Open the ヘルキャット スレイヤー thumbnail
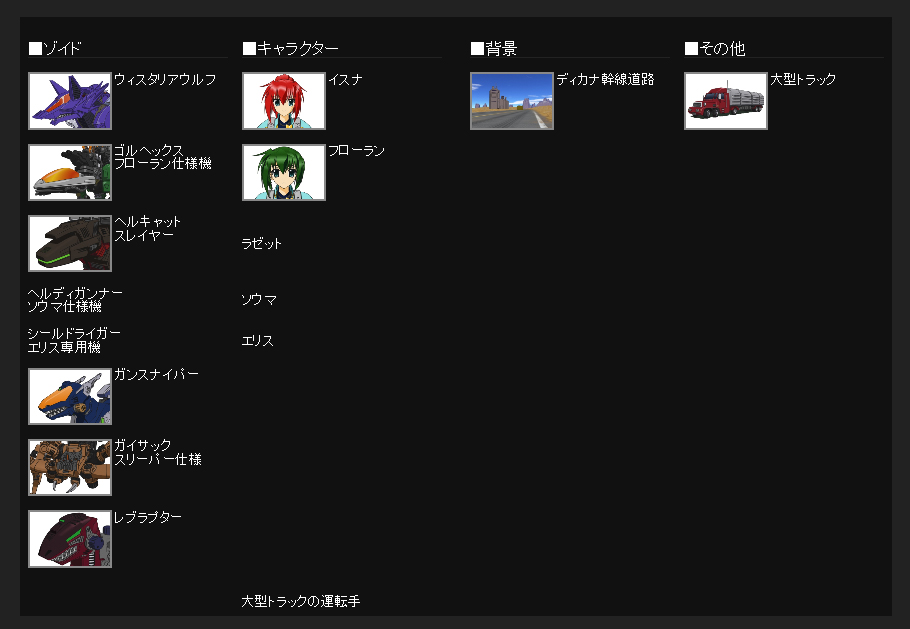The image size is (910, 629). point(70,244)
